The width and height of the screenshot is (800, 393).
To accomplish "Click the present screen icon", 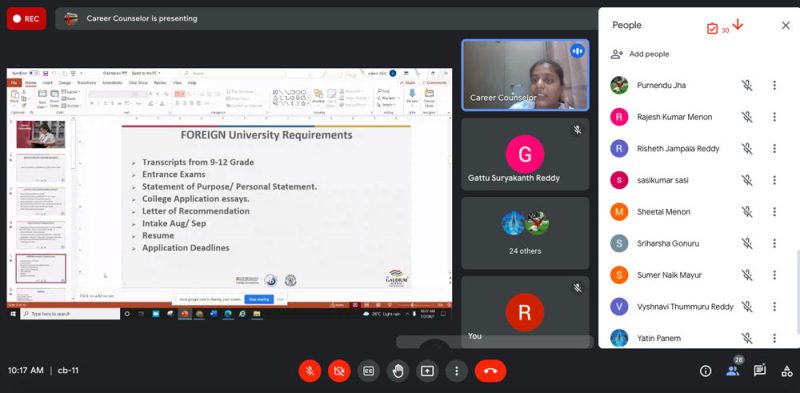I will point(427,371).
